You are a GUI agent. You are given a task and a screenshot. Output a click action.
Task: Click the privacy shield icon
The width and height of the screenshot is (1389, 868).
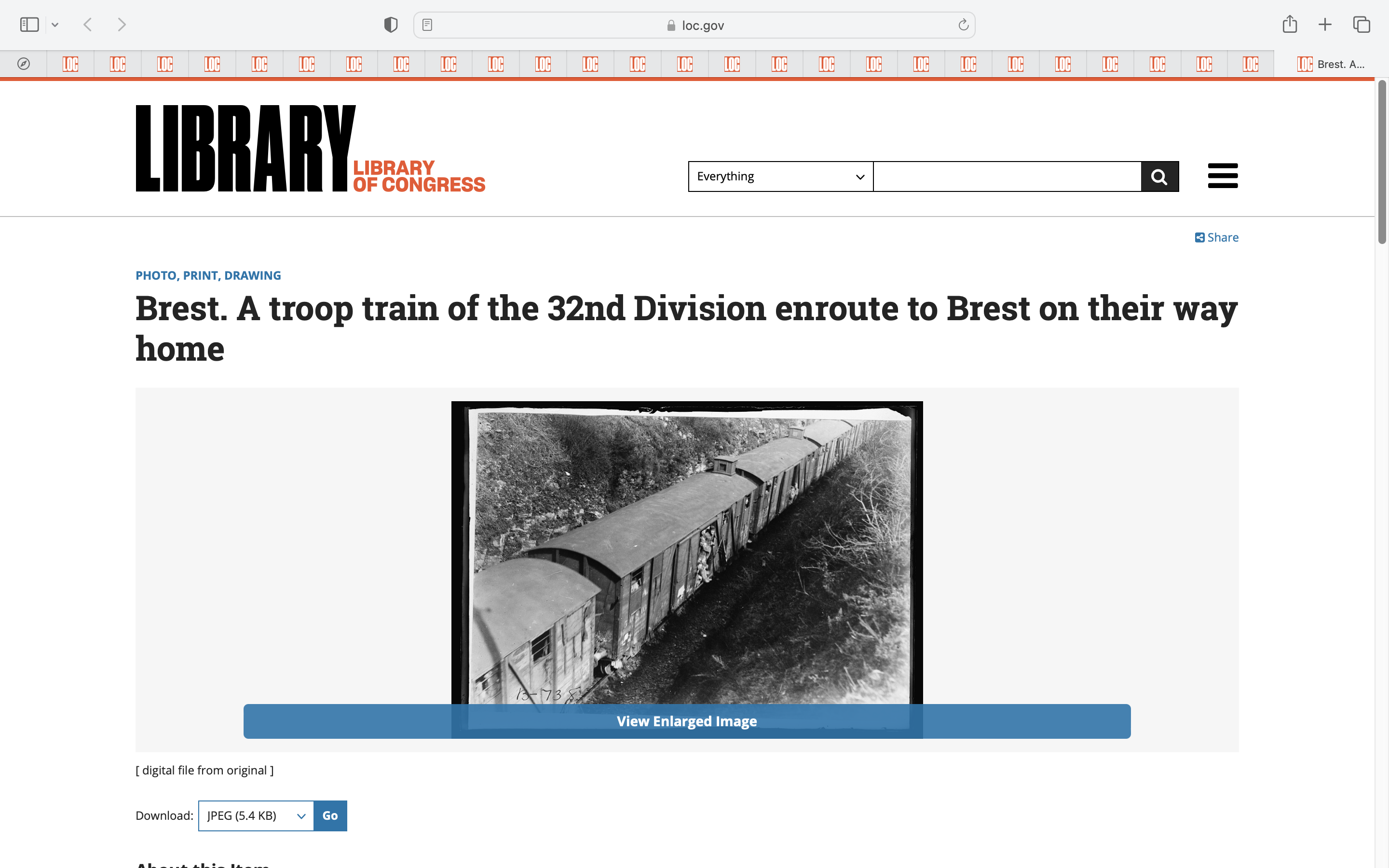click(x=390, y=25)
